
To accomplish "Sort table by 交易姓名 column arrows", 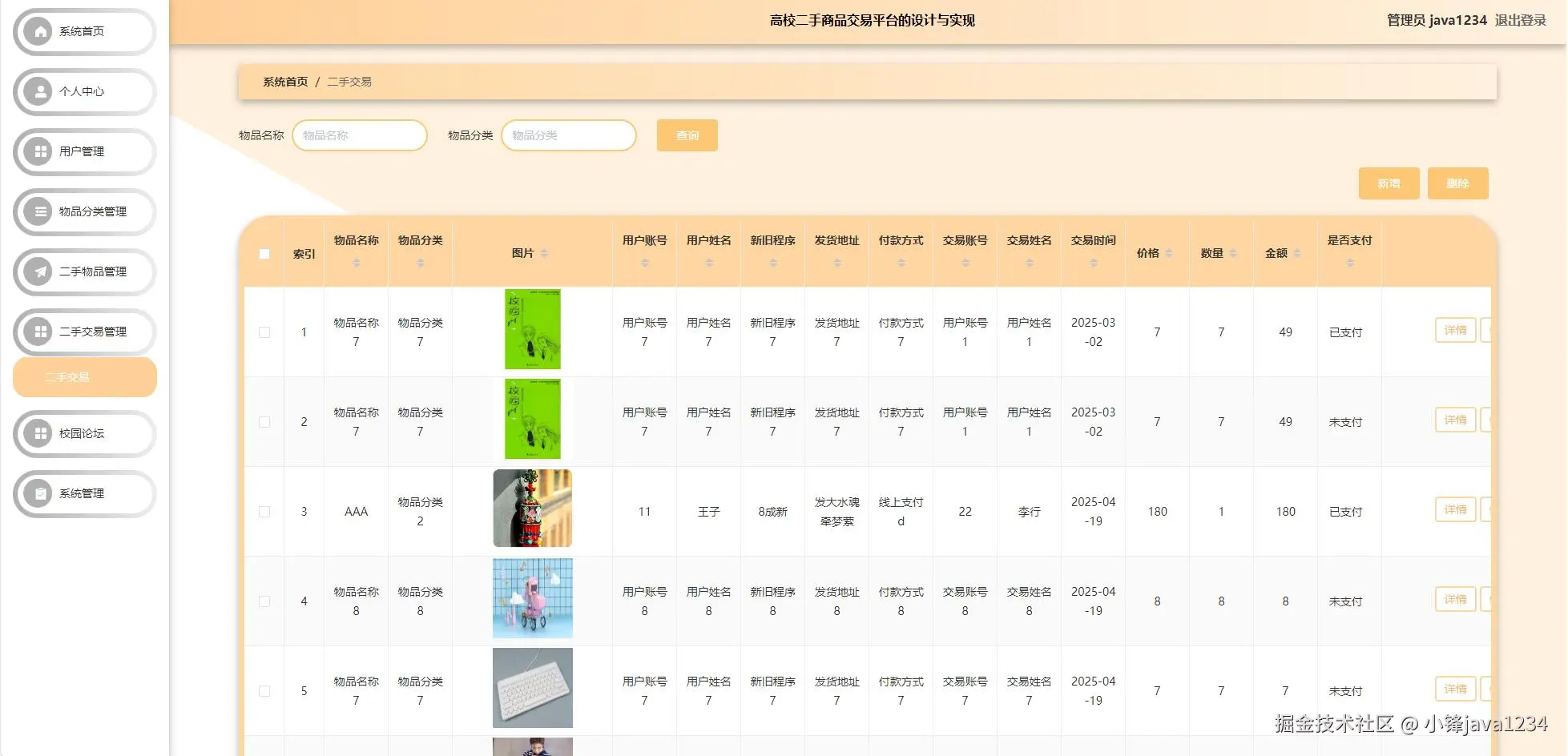I will pyautogui.click(x=1030, y=263).
